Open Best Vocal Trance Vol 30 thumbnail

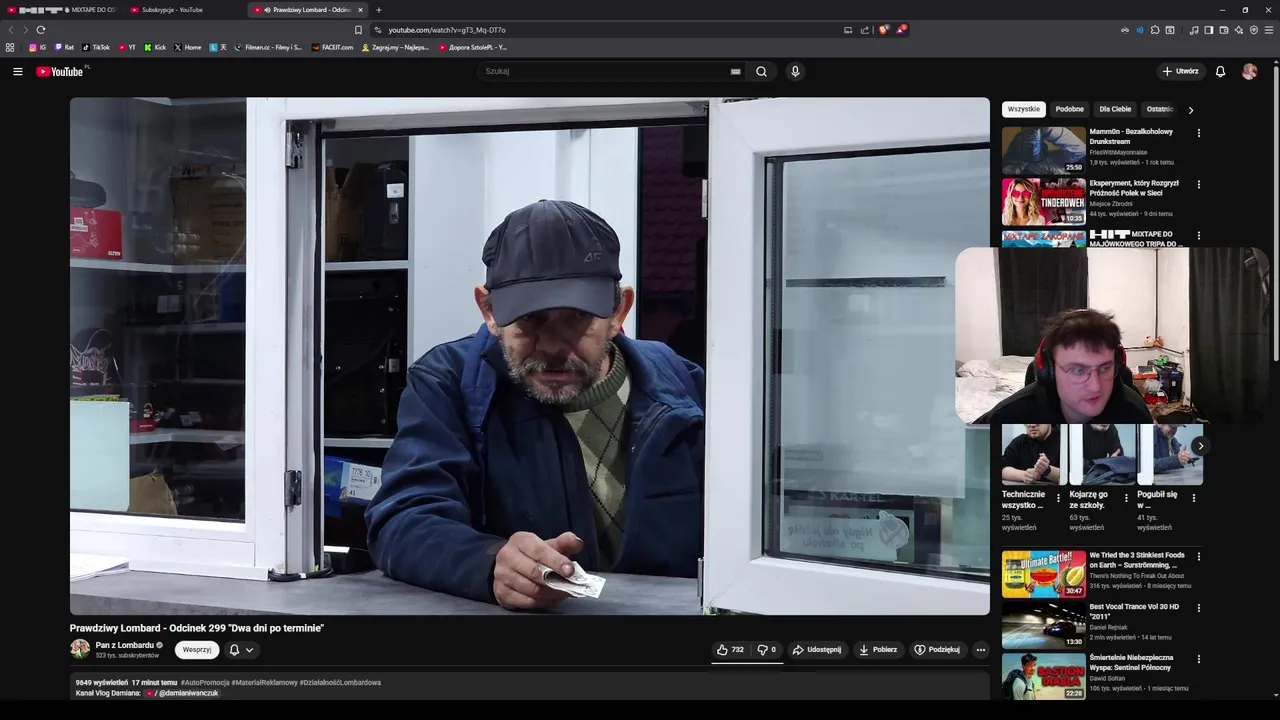(x=1044, y=625)
